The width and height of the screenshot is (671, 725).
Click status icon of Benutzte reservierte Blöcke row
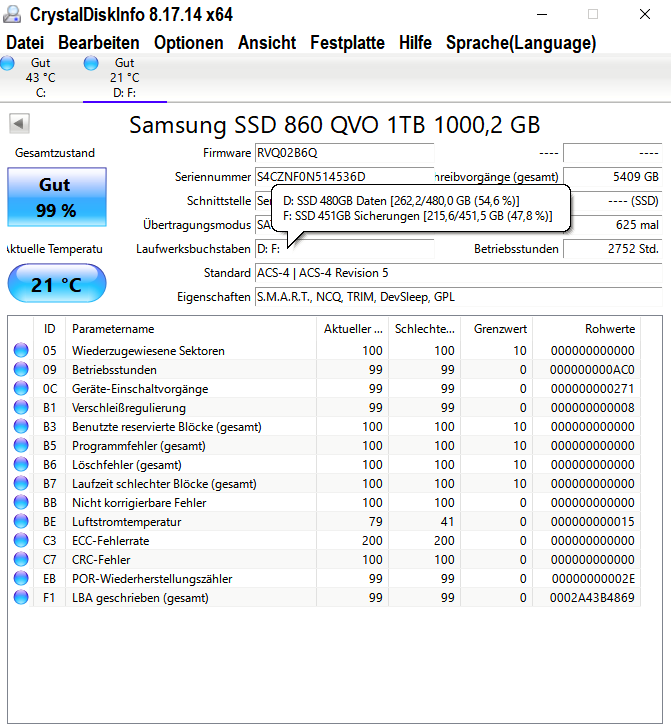[x=21, y=426]
